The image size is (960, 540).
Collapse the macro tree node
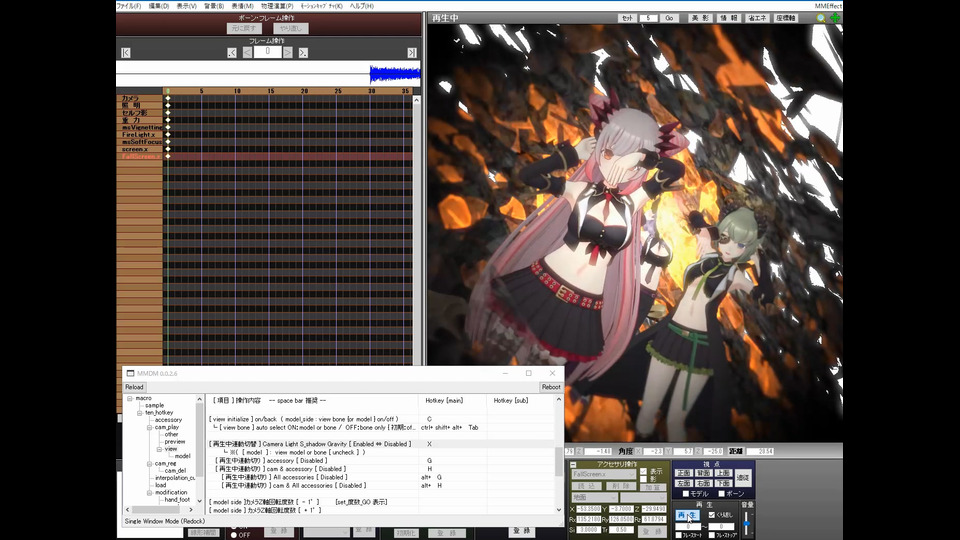130,399
